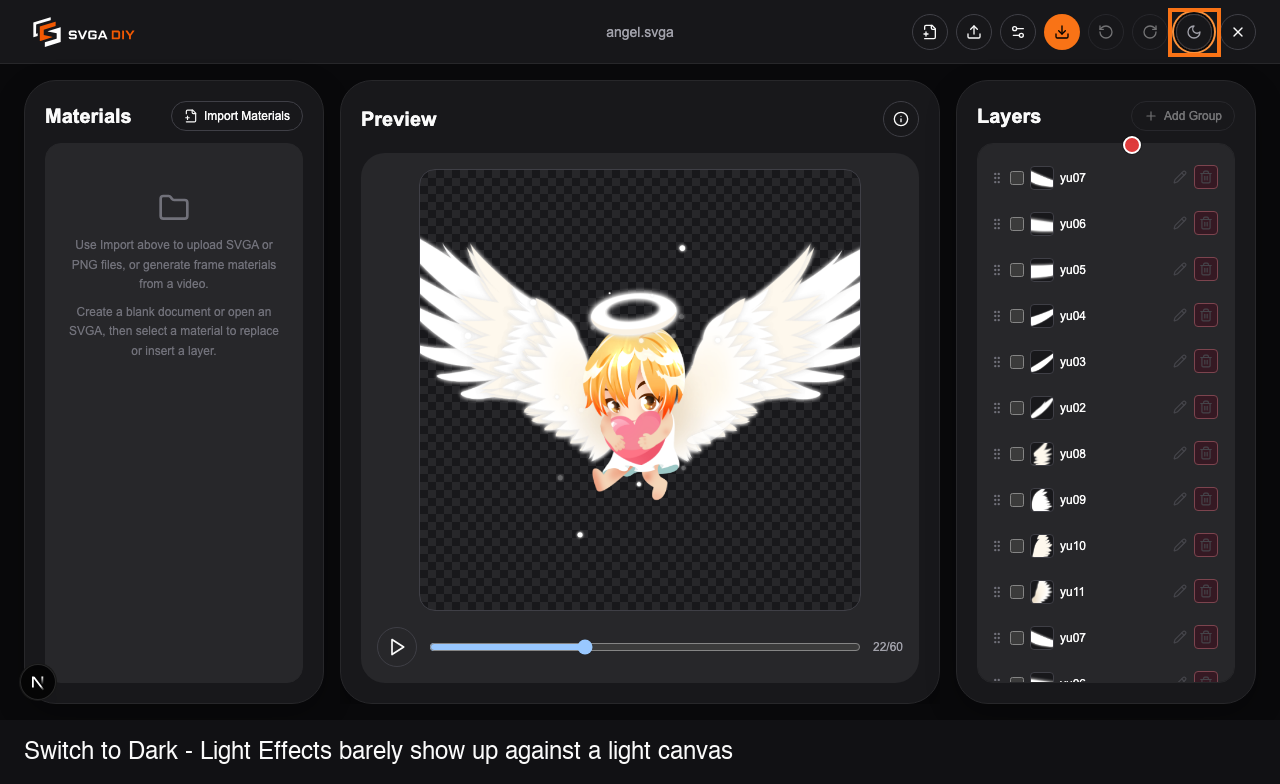
Task: Delete layer yu02 with its trash icon
Action: tap(1206, 407)
